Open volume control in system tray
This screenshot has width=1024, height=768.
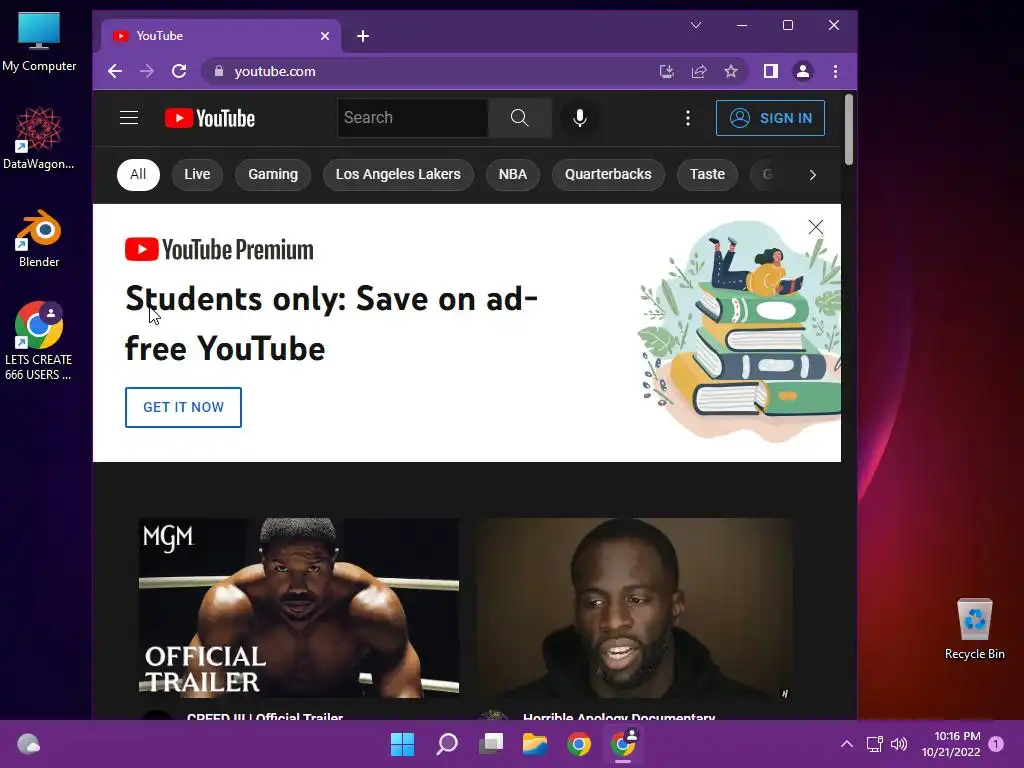[899, 744]
